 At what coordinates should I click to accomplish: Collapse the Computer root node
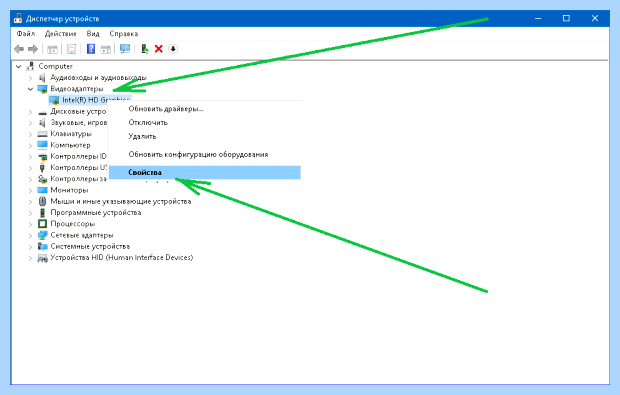pos(18,66)
